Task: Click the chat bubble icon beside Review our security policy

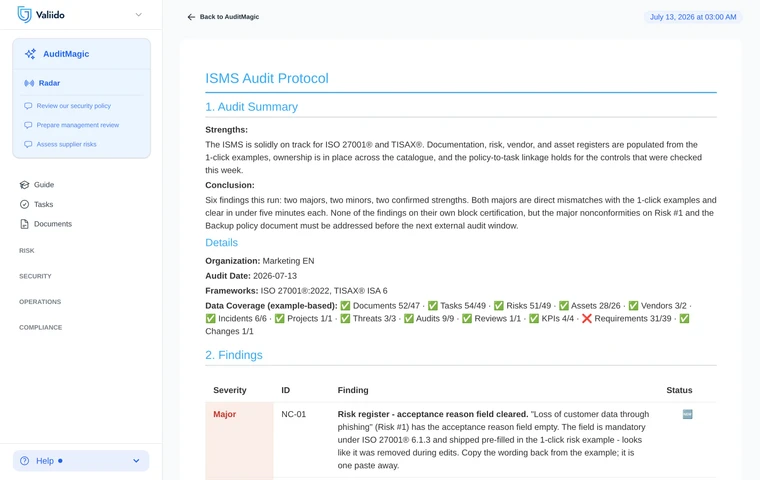Action: click(x=28, y=106)
